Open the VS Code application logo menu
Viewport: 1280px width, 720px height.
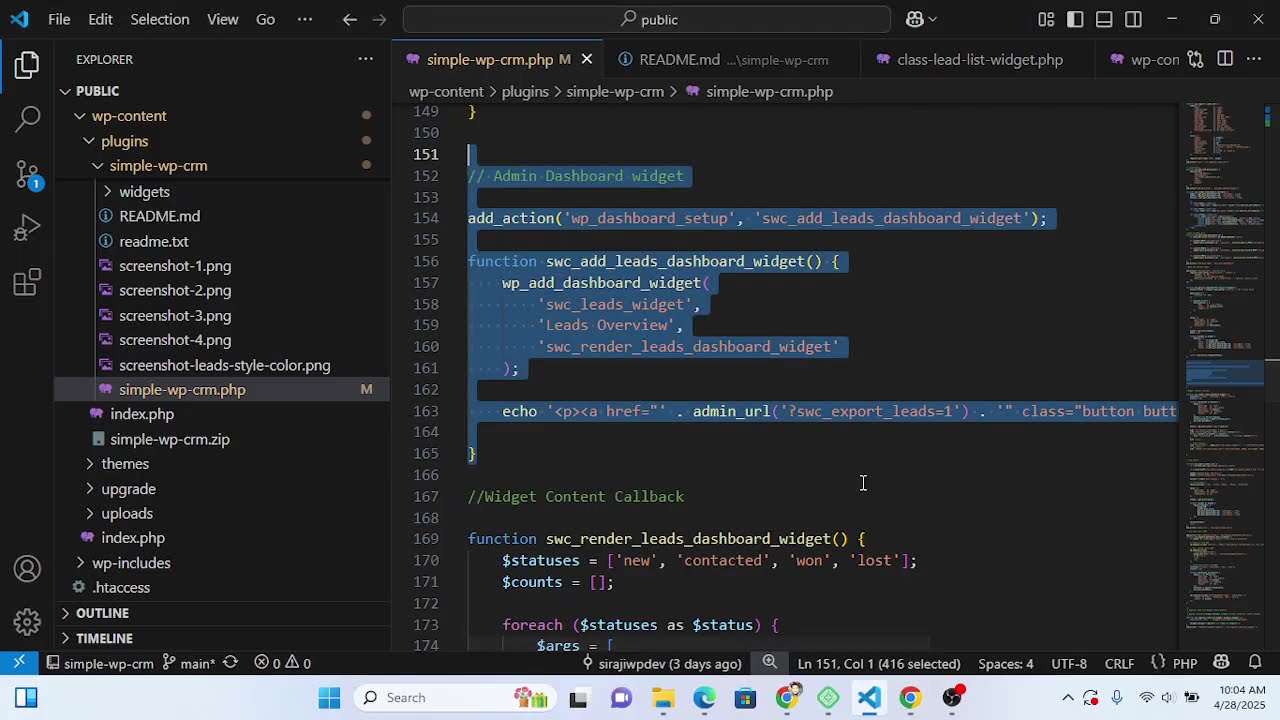(20, 19)
